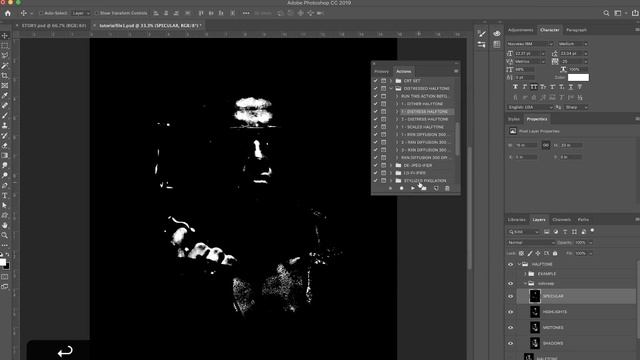Open the font style Medium dropdown
The height and width of the screenshot is (360, 640).
[x=572, y=44]
